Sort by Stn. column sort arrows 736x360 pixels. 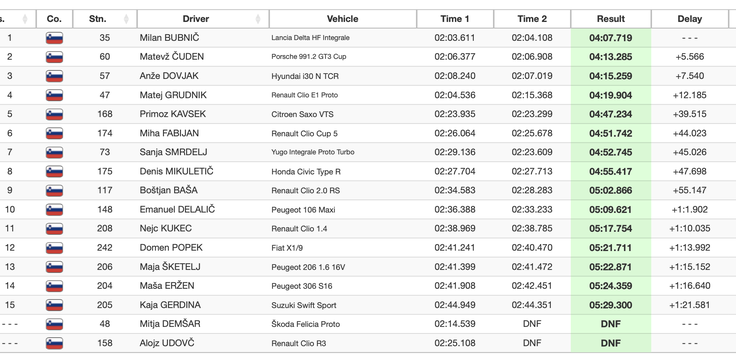click(126, 19)
